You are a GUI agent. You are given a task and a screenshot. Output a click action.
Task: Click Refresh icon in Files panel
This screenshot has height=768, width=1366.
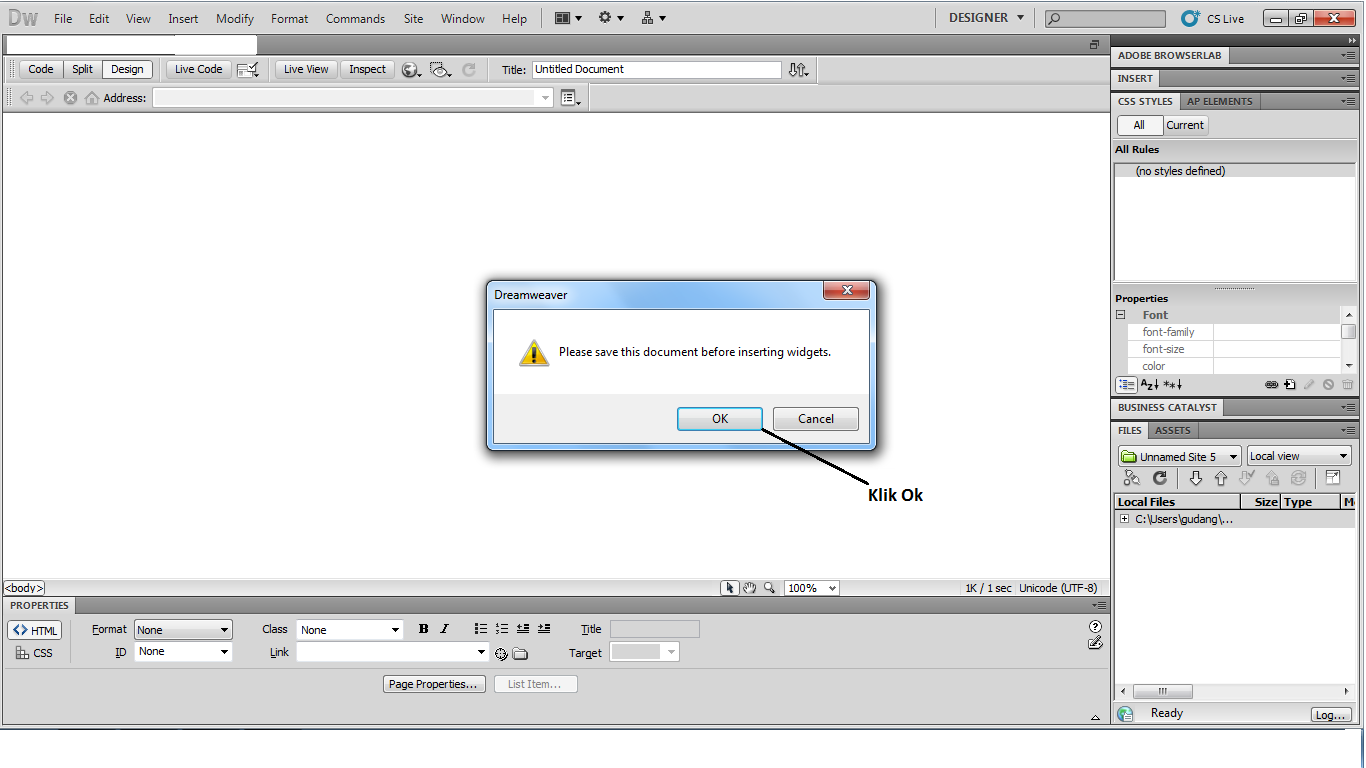point(1159,479)
